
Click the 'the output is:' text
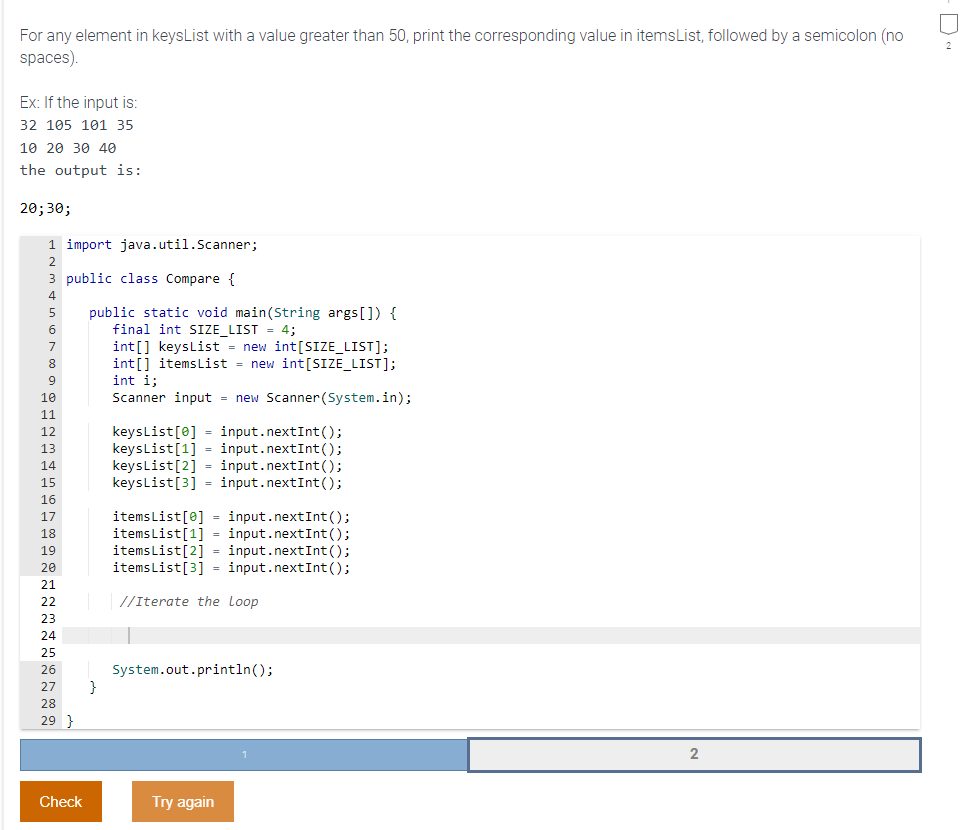pyautogui.click(x=80, y=171)
